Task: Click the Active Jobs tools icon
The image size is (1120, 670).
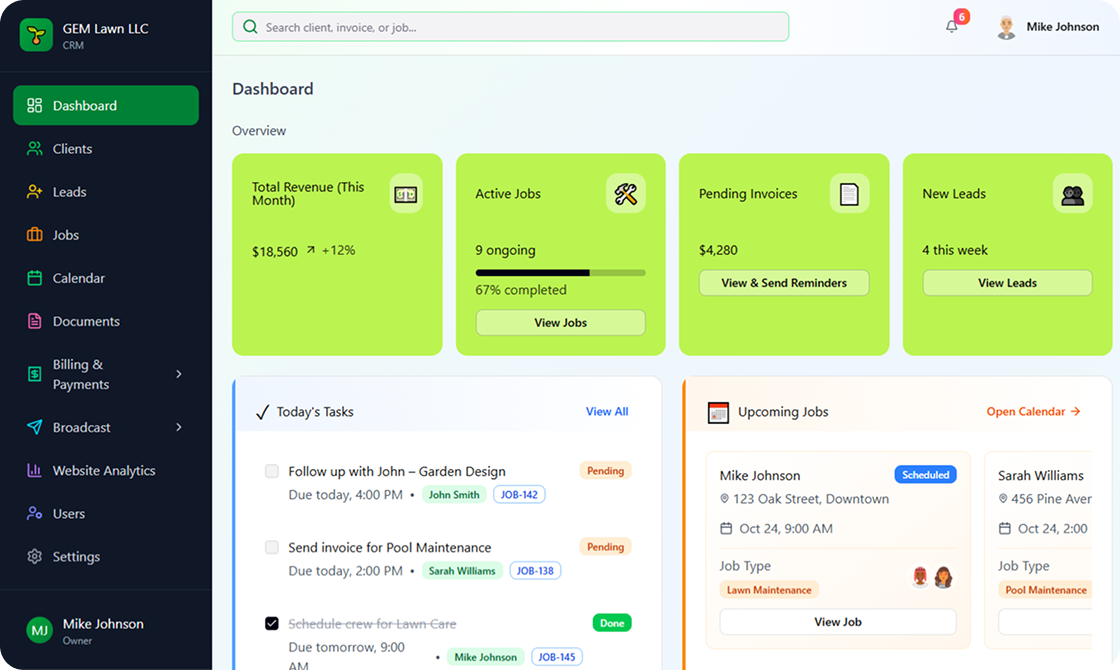Action: (626, 194)
